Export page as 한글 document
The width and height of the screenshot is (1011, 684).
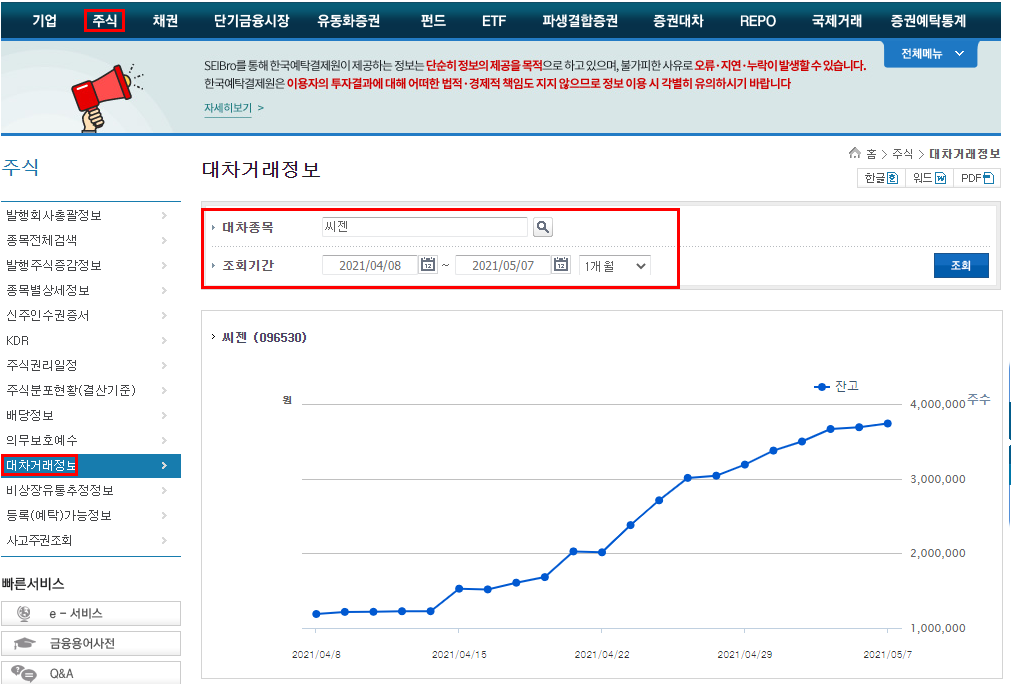[x=881, y=178]
